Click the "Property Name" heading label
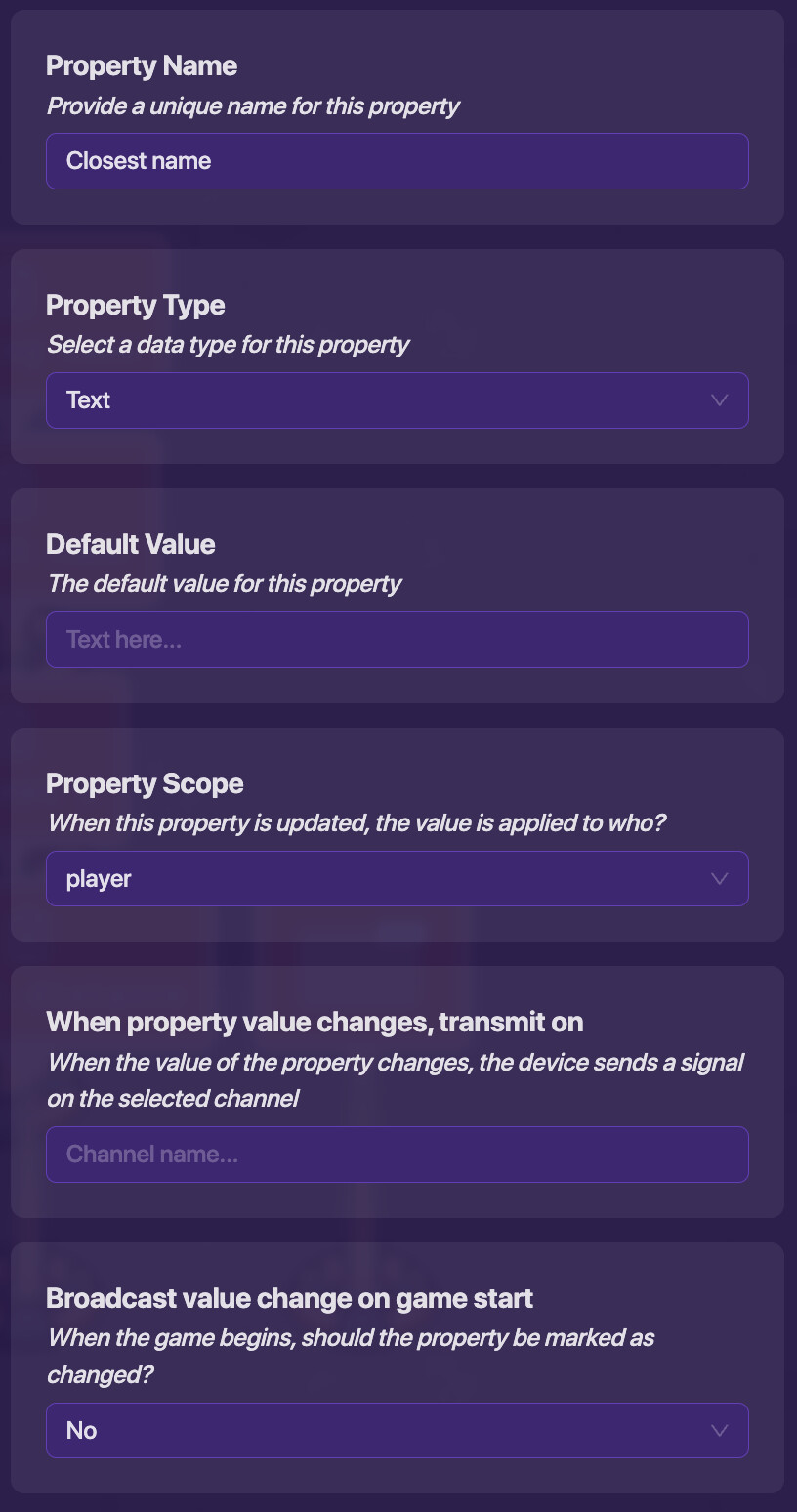This screenshot has width=797, height=1512. 142,66
